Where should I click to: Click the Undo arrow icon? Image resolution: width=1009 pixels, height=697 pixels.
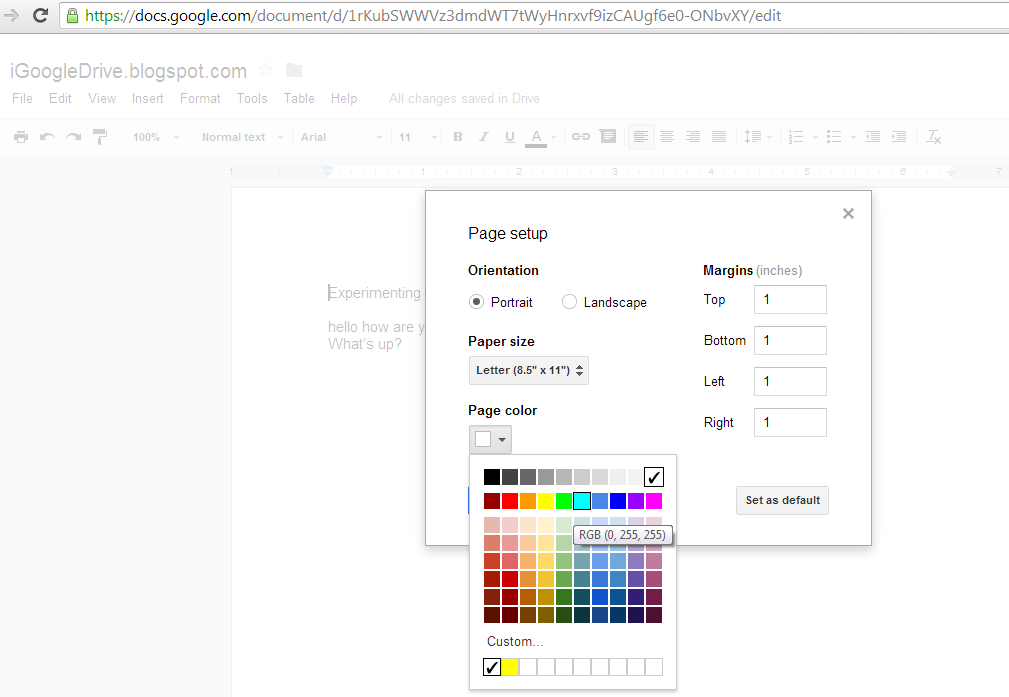[47, 136]
